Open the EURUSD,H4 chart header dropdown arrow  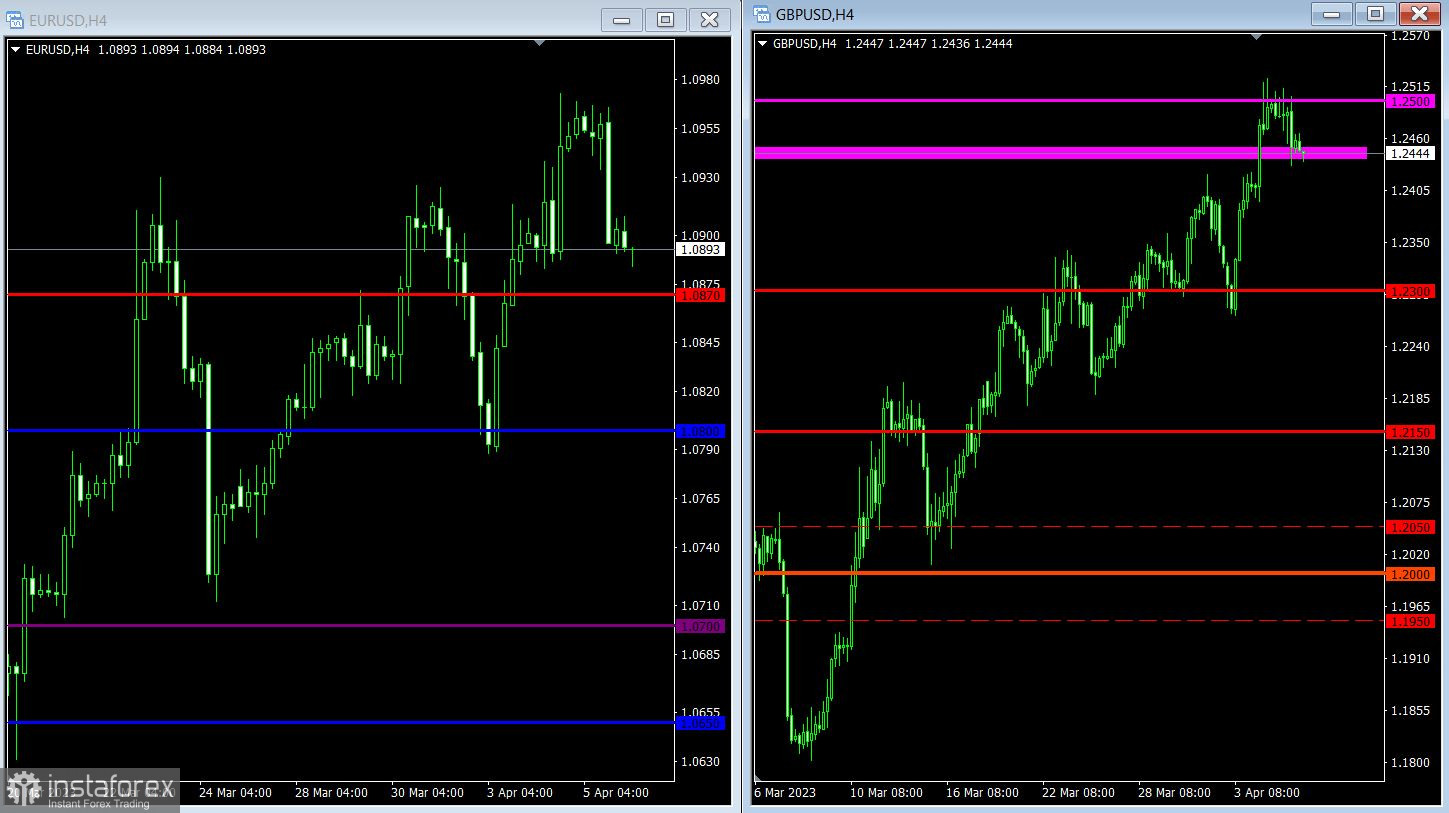pyautogui.click(x=16, y=49)
